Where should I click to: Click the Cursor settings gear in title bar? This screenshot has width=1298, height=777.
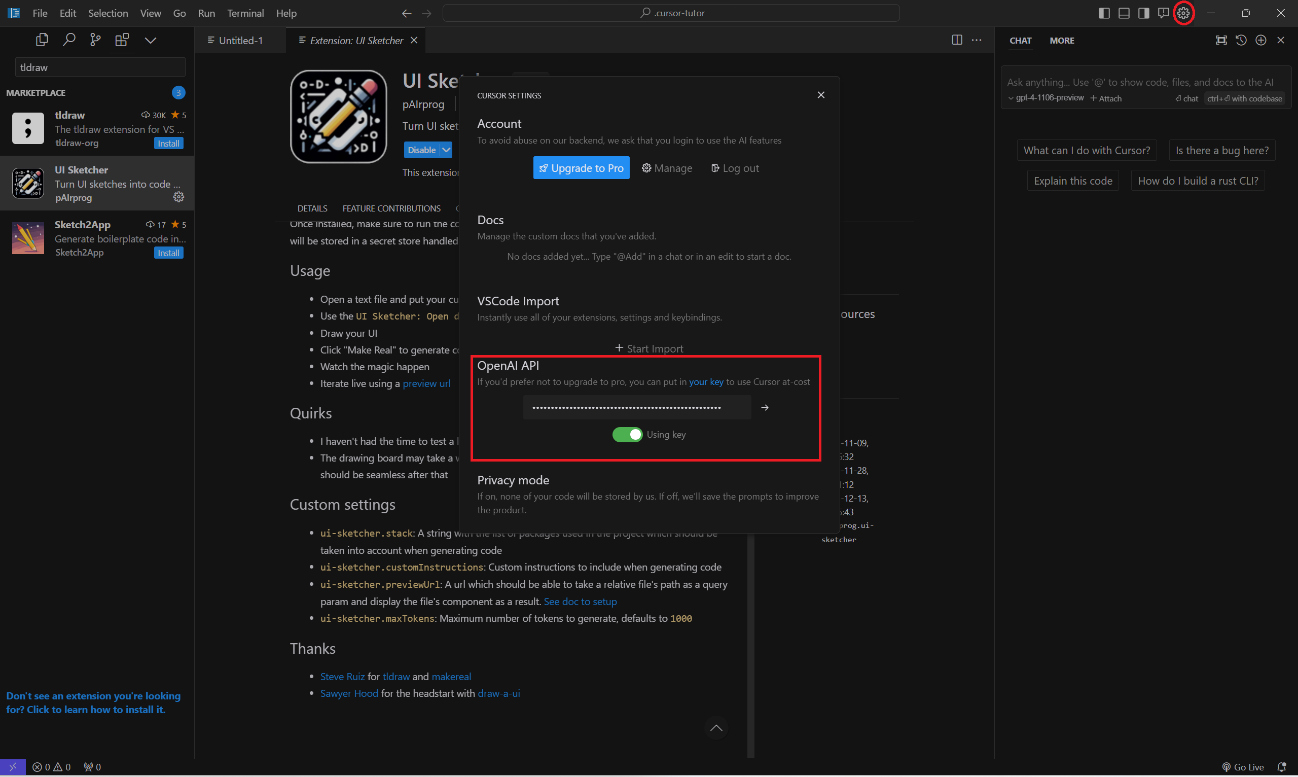[x=1183, y=13]
